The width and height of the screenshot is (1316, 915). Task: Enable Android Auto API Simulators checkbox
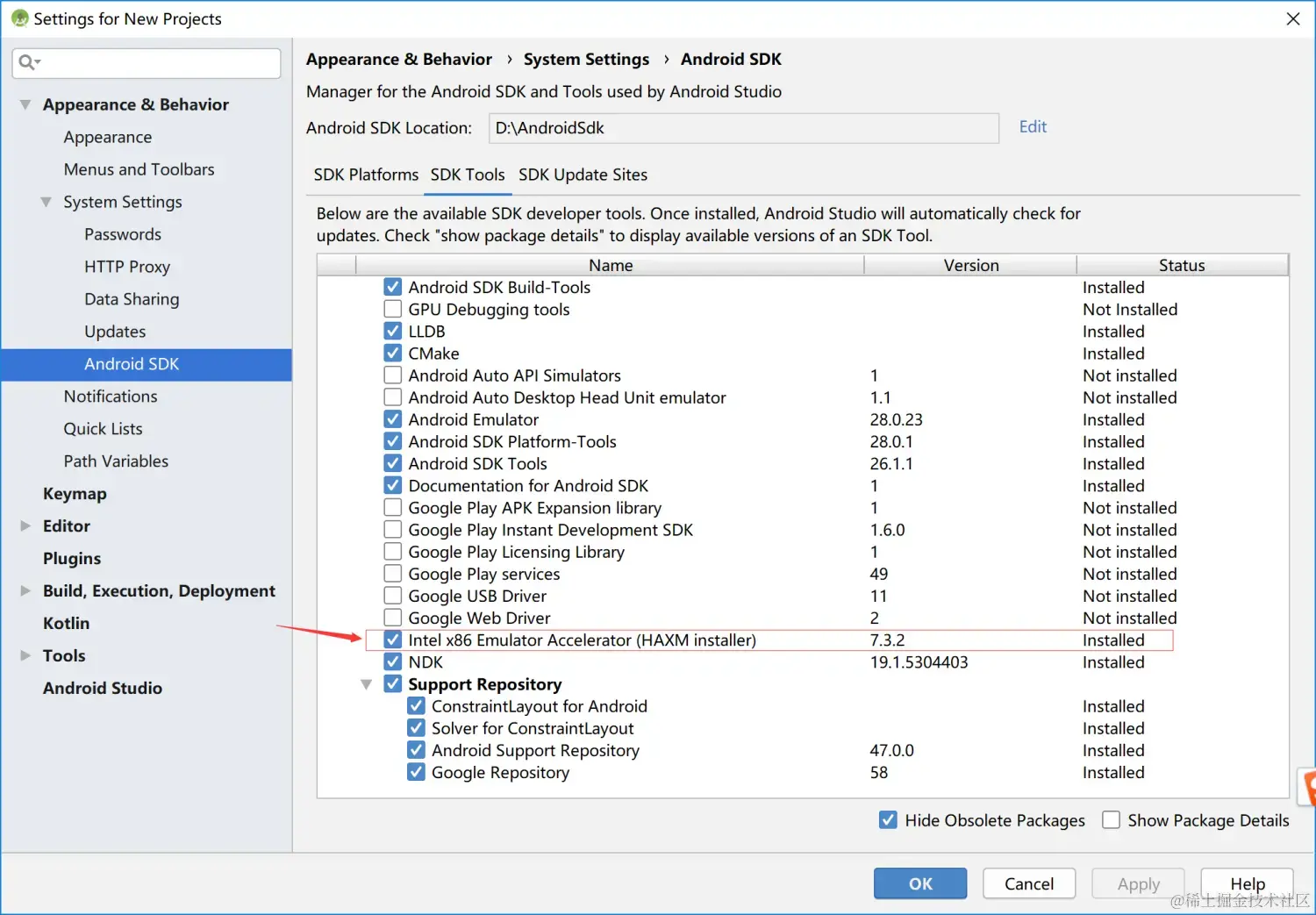click(x=393, y=375)
